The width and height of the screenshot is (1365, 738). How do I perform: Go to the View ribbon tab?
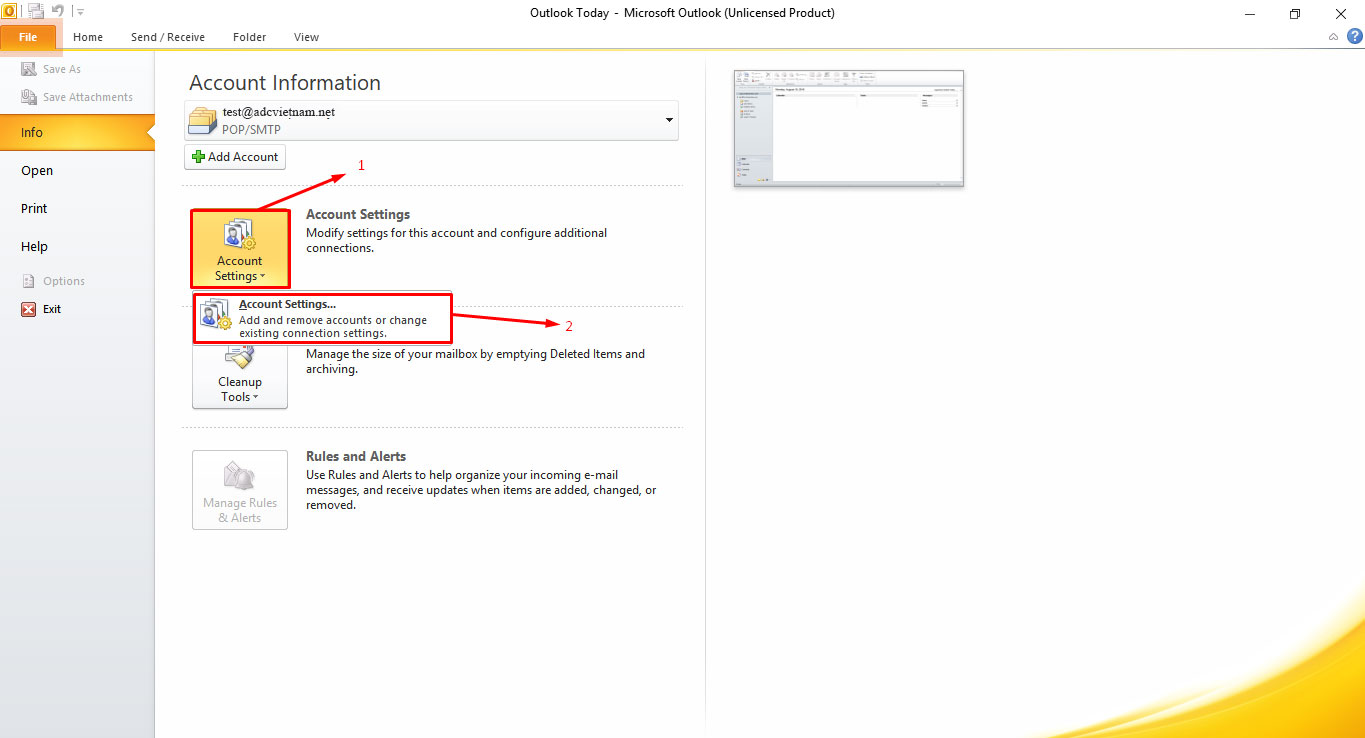307,37
